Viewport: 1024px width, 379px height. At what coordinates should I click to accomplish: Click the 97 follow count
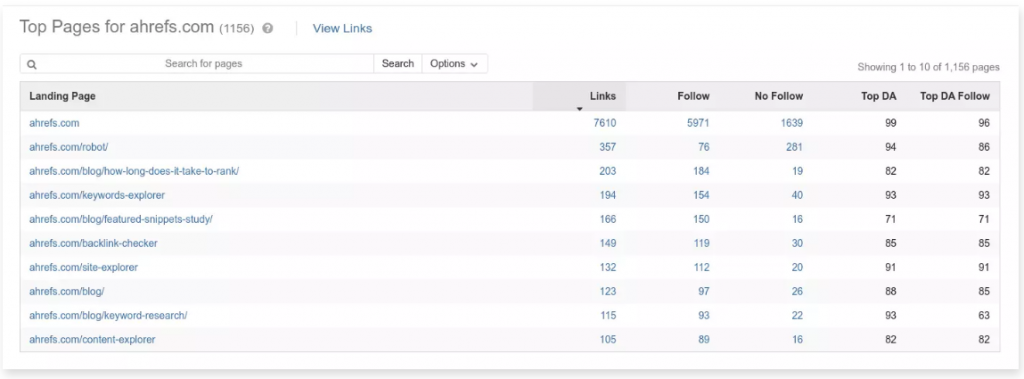point(703,291)
